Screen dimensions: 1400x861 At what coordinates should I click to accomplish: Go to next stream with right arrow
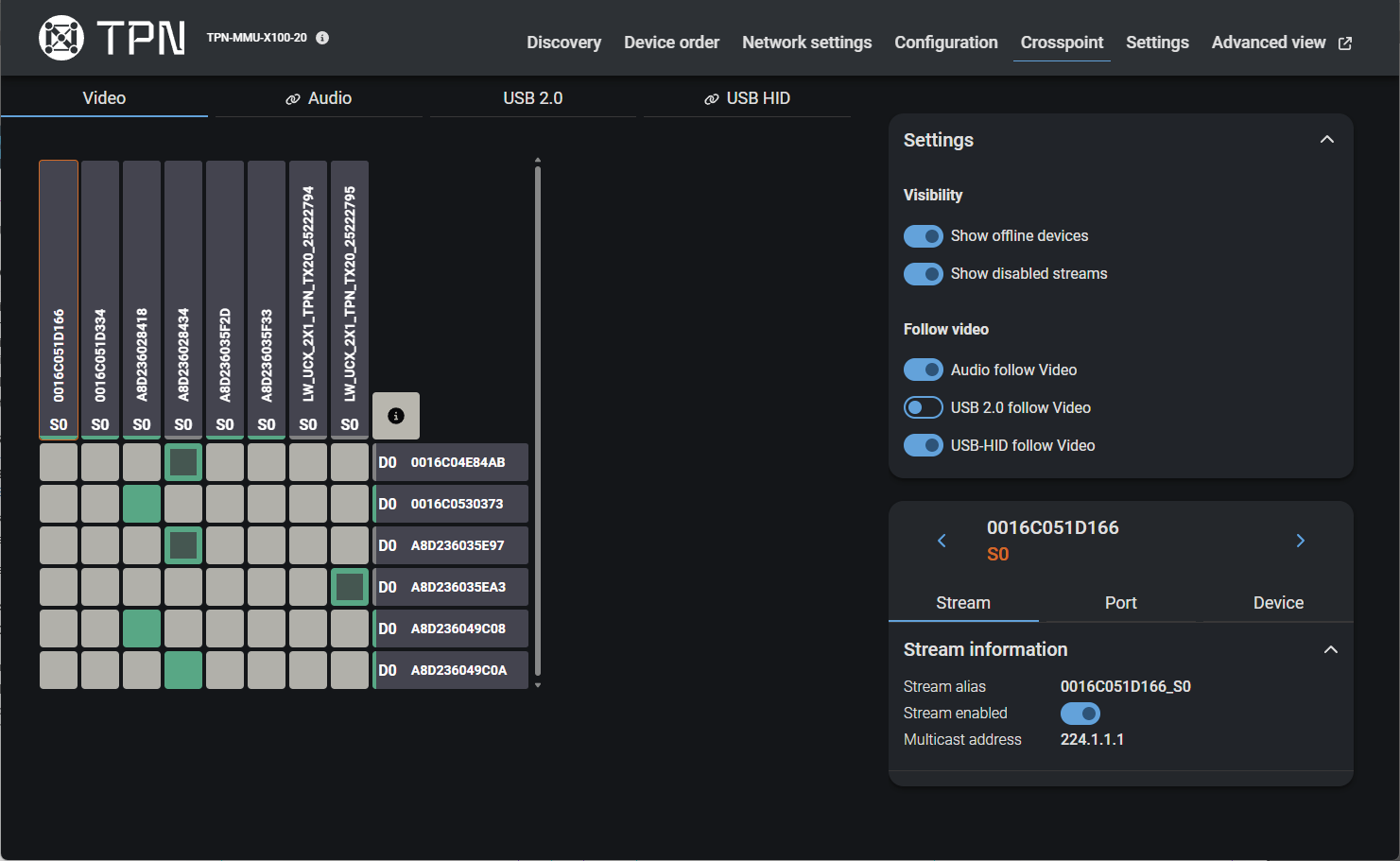point(1301,541)
